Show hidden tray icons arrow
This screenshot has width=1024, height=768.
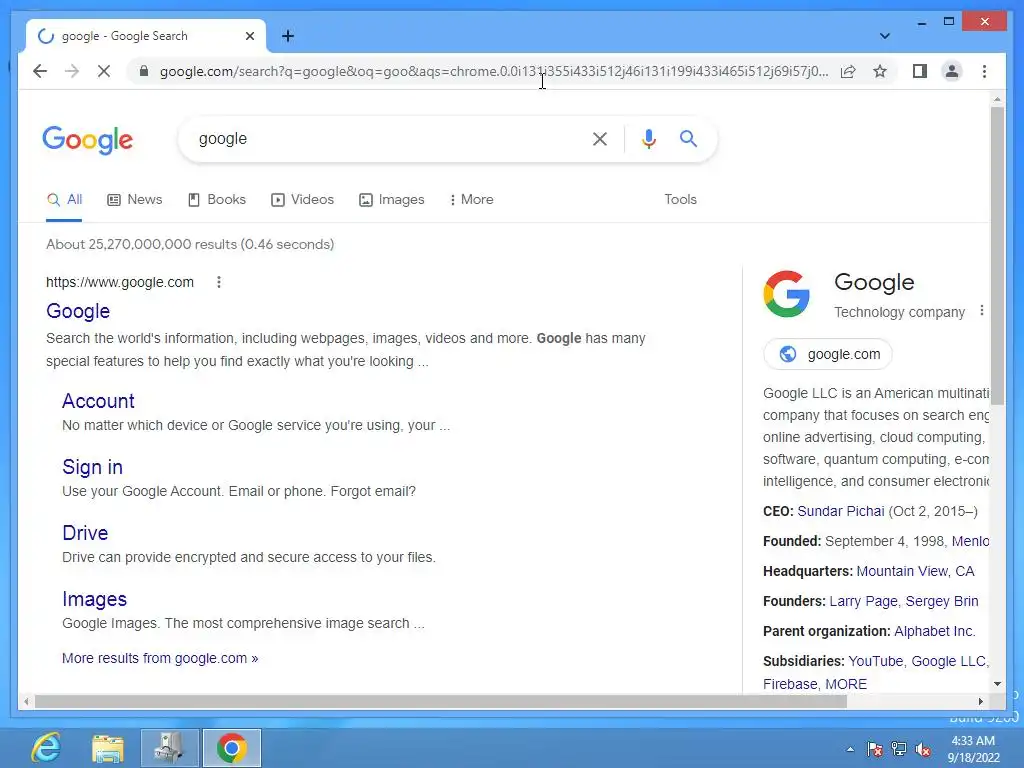[x=850, y=749]
